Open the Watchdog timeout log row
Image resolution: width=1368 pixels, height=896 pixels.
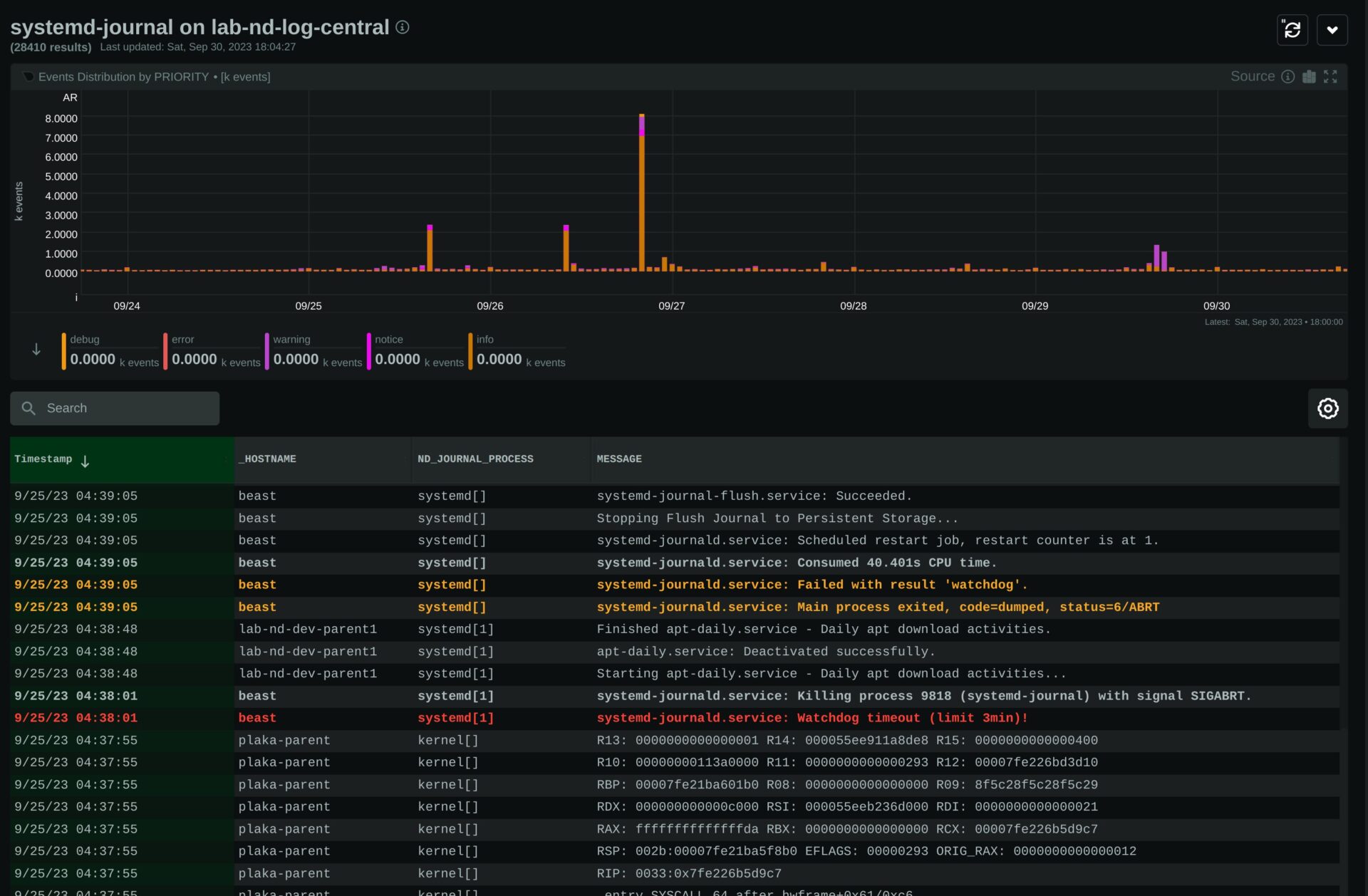[812, 718]
